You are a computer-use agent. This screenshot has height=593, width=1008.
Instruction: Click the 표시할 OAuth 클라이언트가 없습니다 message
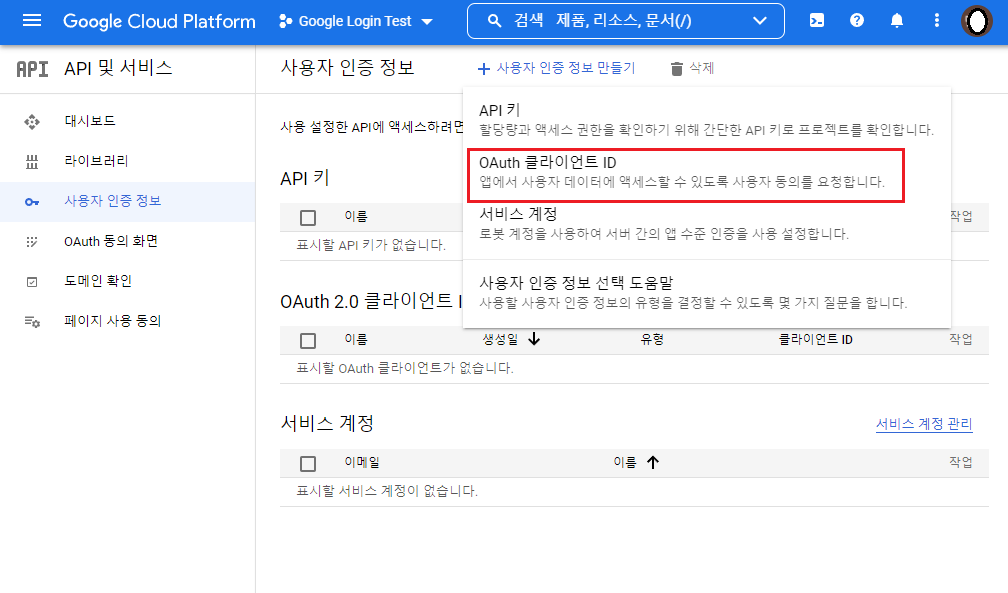pos(404,369)
